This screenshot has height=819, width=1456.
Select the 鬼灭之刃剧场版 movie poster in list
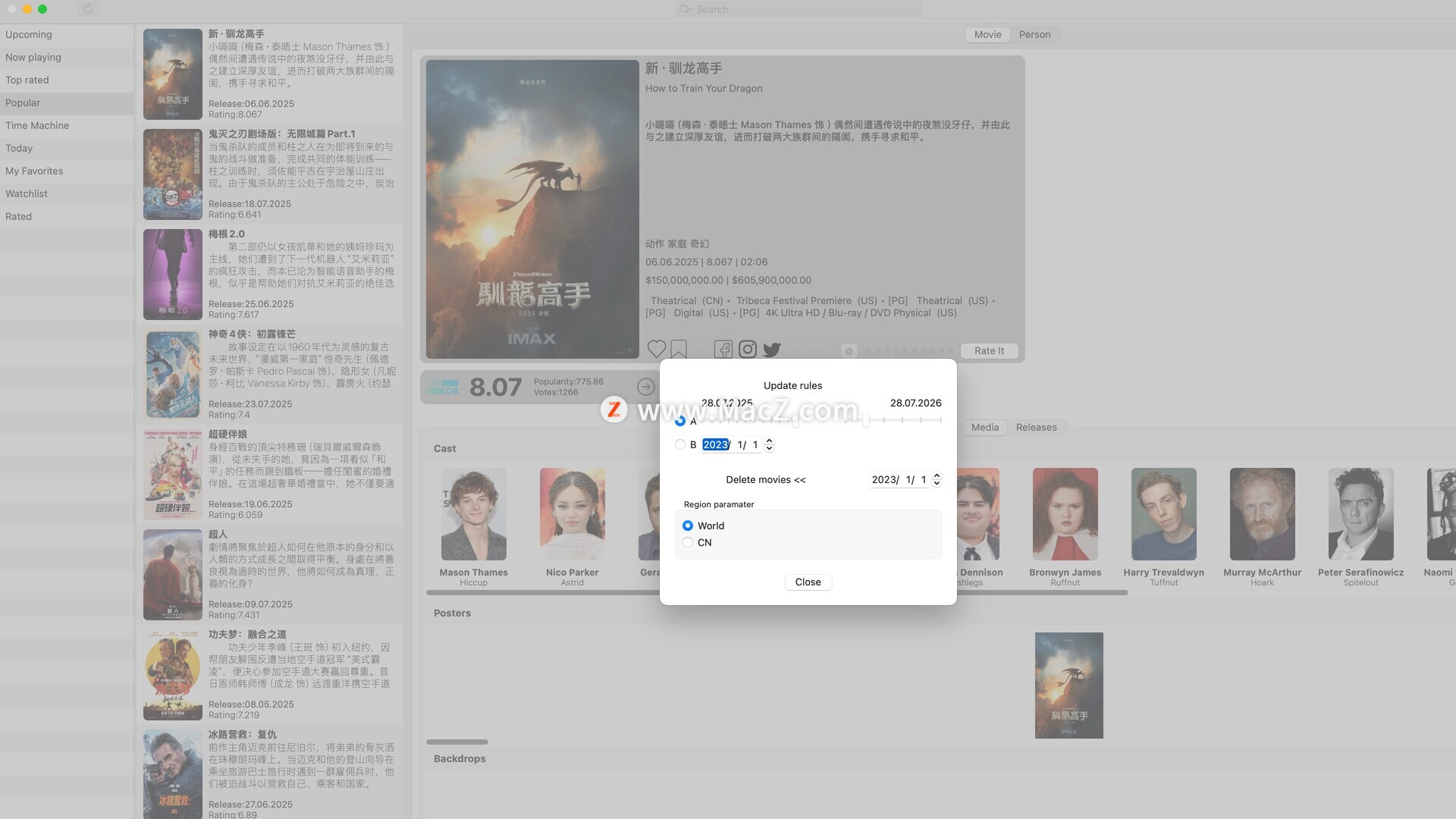tap(173, 174)
